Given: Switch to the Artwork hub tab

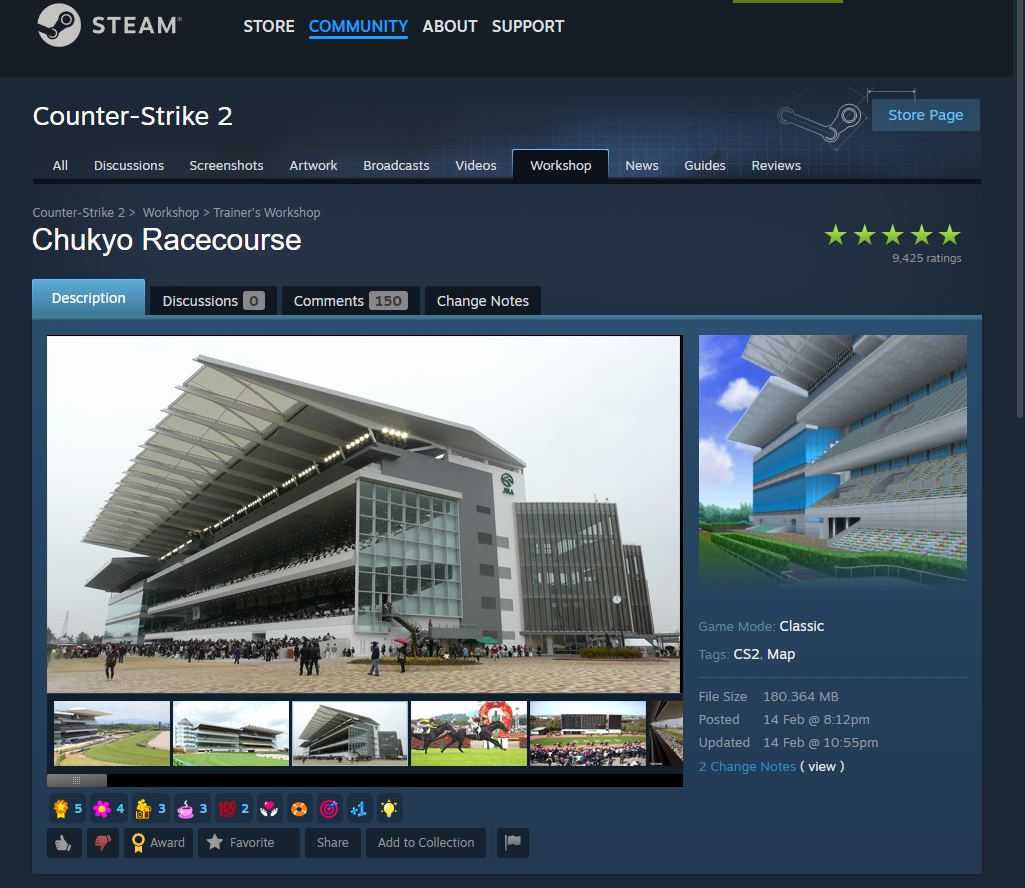Looking at the screenshot, I should (x=313, y=165).
